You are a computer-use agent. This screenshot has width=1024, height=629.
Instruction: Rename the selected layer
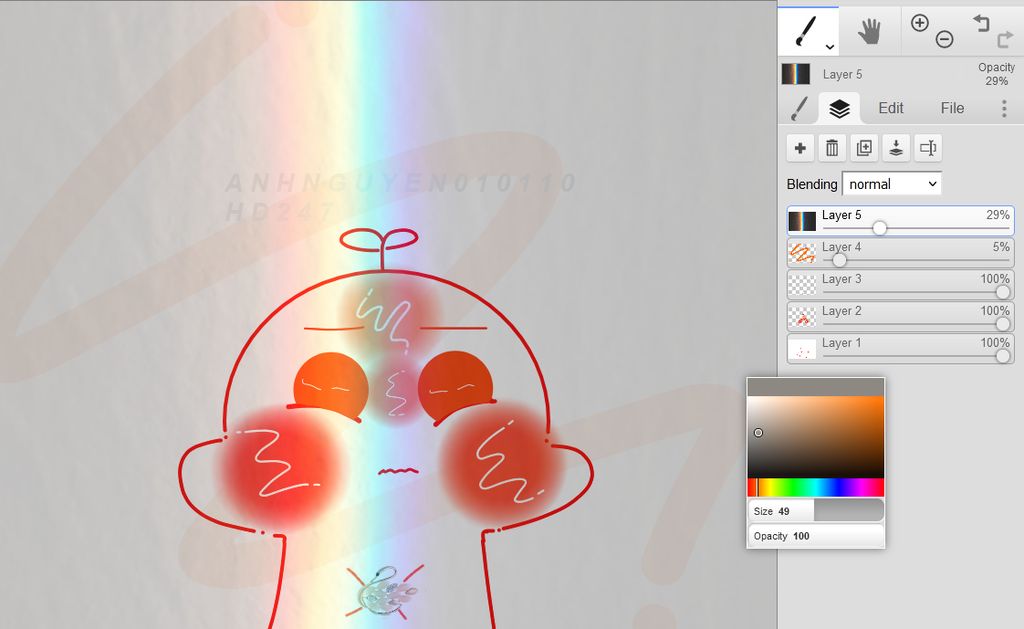928,148
